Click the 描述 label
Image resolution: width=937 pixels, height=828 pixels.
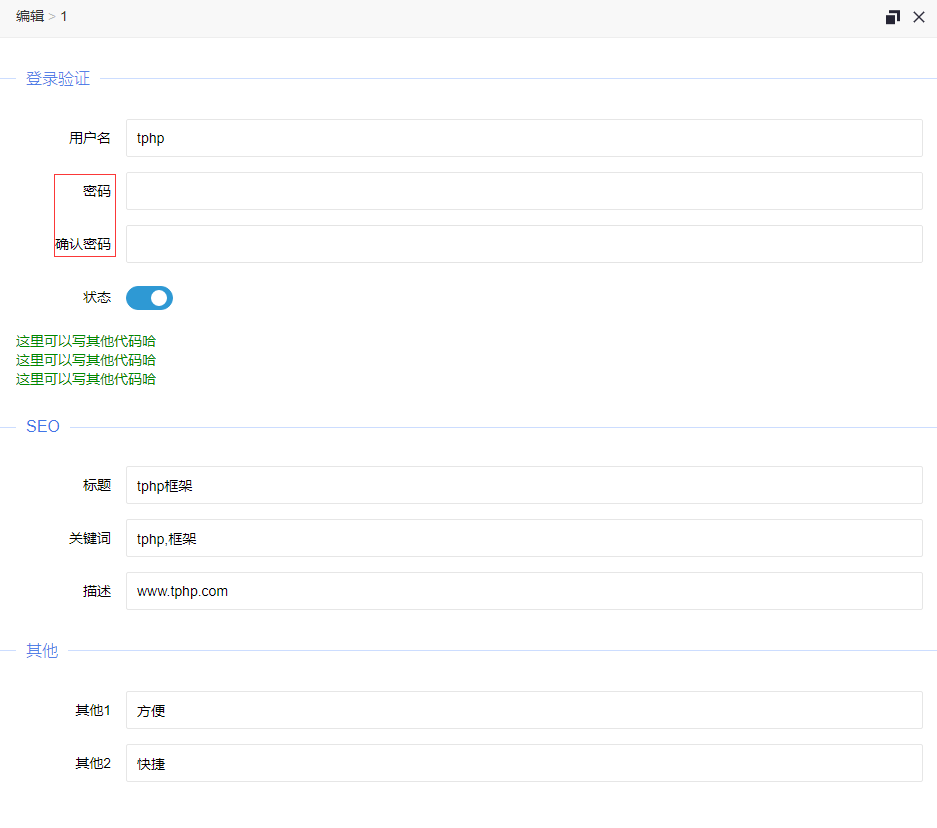coord(97,591)
